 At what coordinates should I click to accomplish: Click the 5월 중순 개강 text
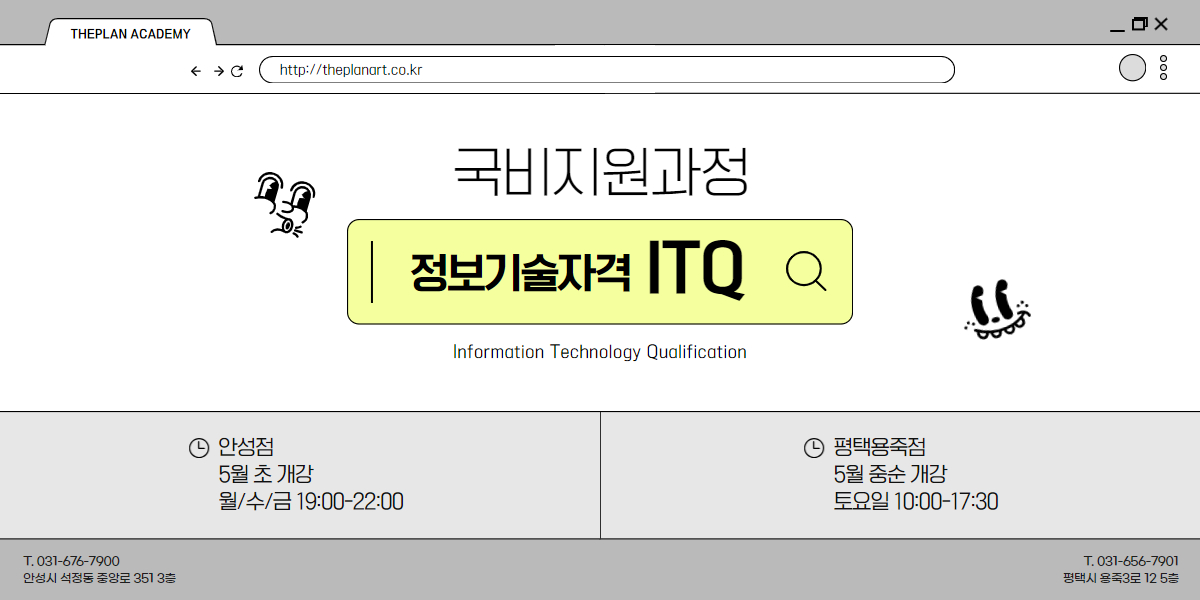pyautogui.click(x=890, y=474)
